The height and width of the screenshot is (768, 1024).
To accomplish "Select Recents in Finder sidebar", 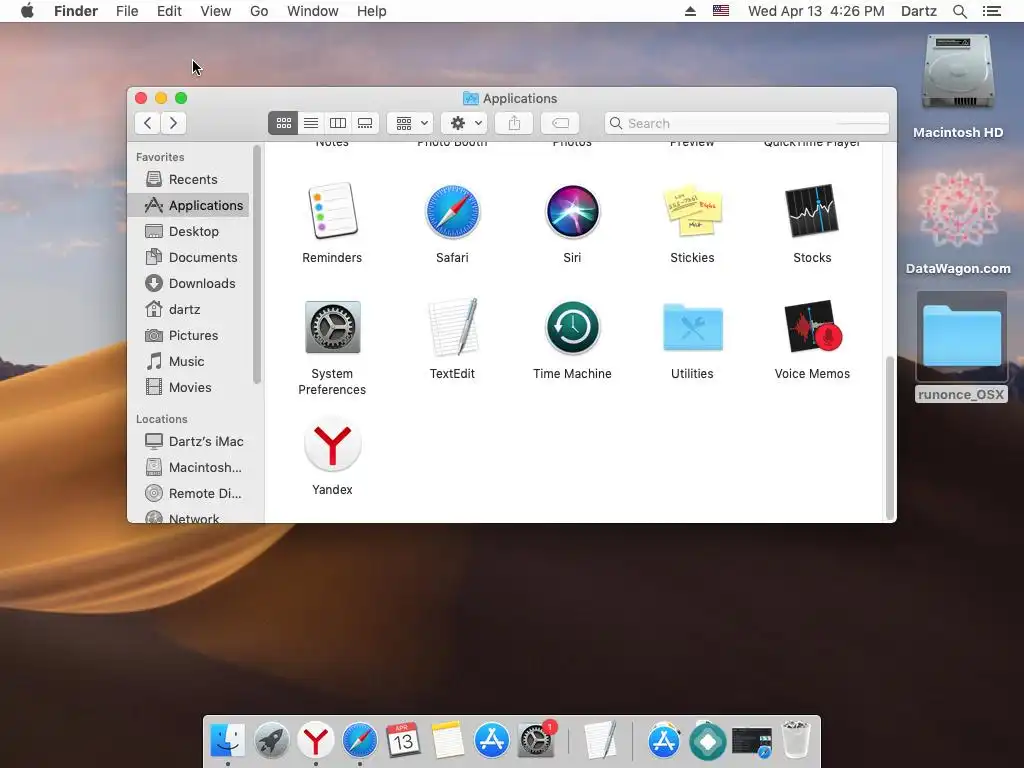I will (189, 179).
